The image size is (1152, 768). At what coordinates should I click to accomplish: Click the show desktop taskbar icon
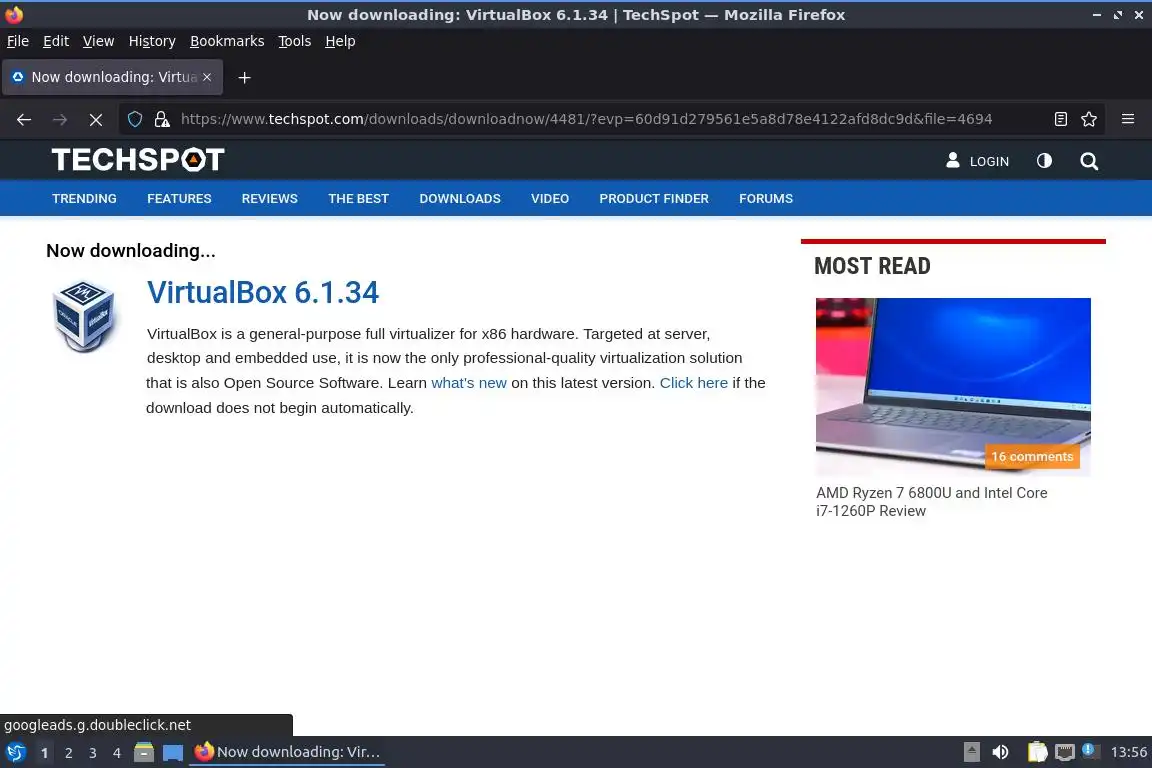(173, 752)
